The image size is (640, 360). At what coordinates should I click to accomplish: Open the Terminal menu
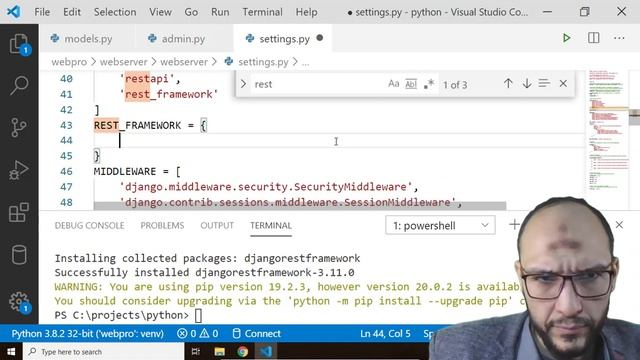click(262, 12)
